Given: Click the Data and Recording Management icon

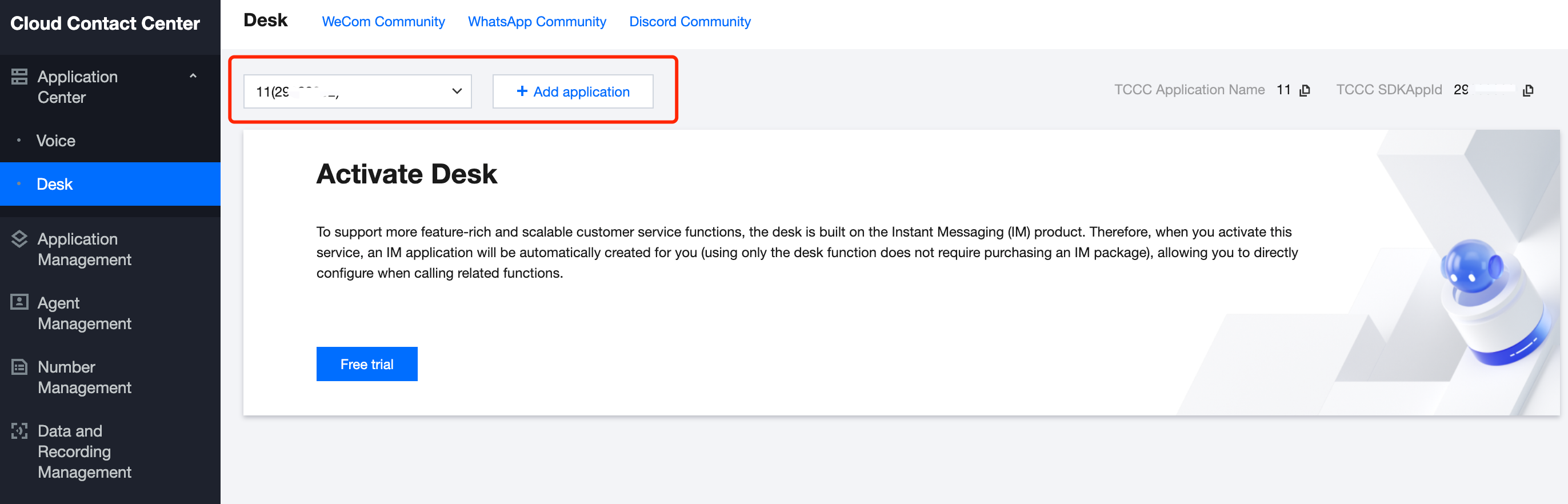Looking at the screenshot, I should click(19, 431).
